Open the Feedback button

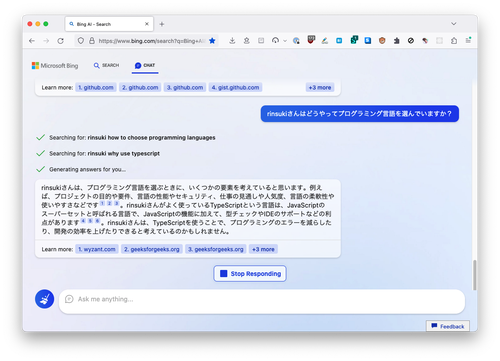tap(448, 326)
